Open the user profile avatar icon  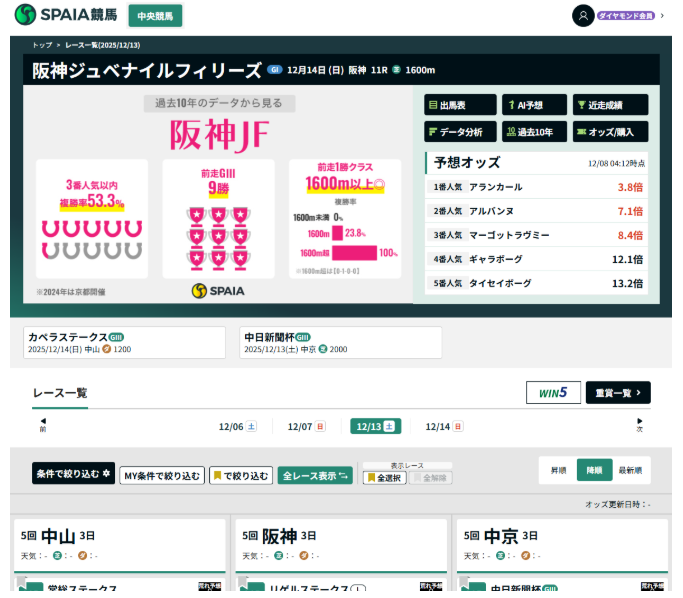point(583,16)
